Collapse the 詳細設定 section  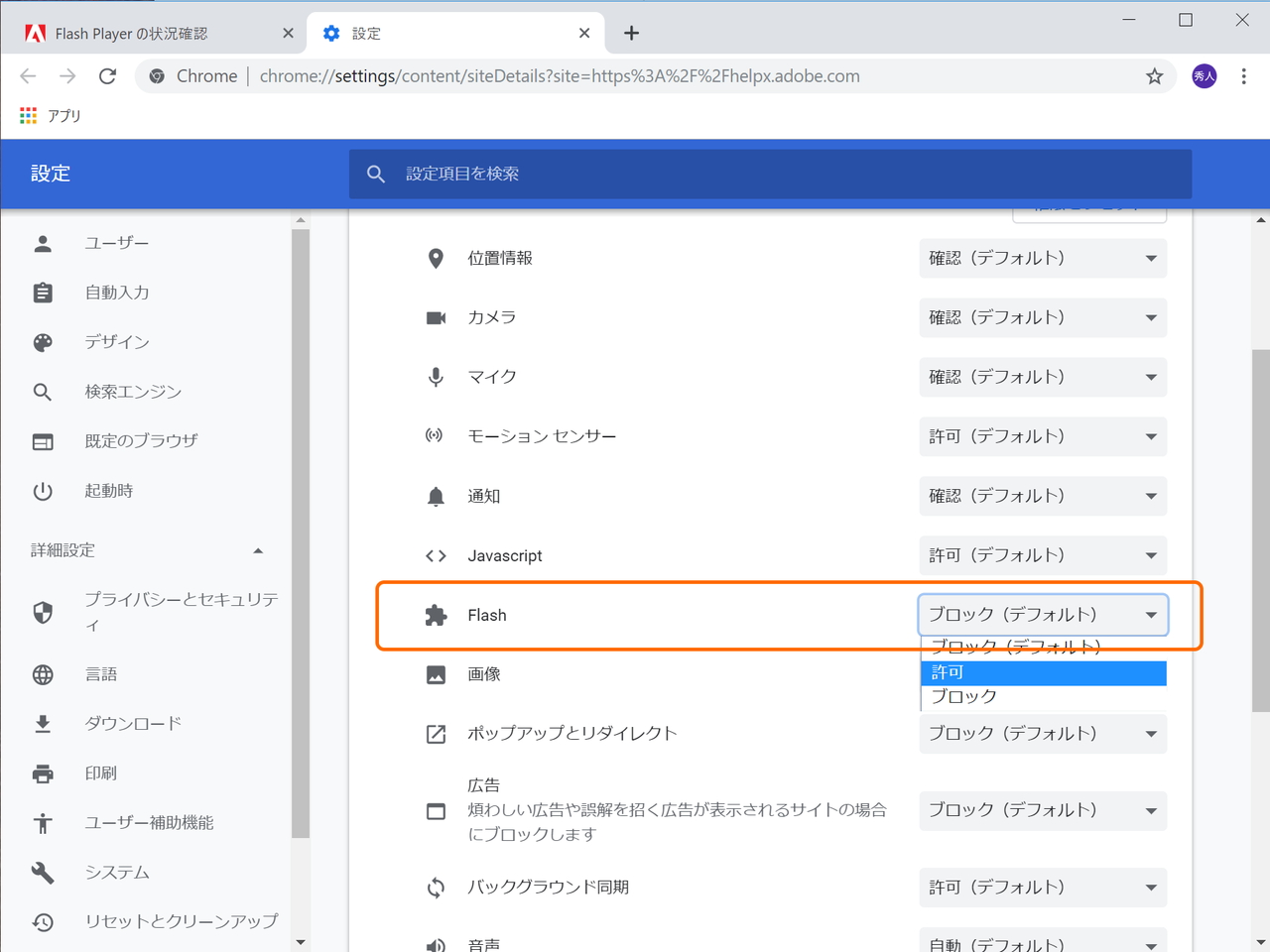click(257, 549)
